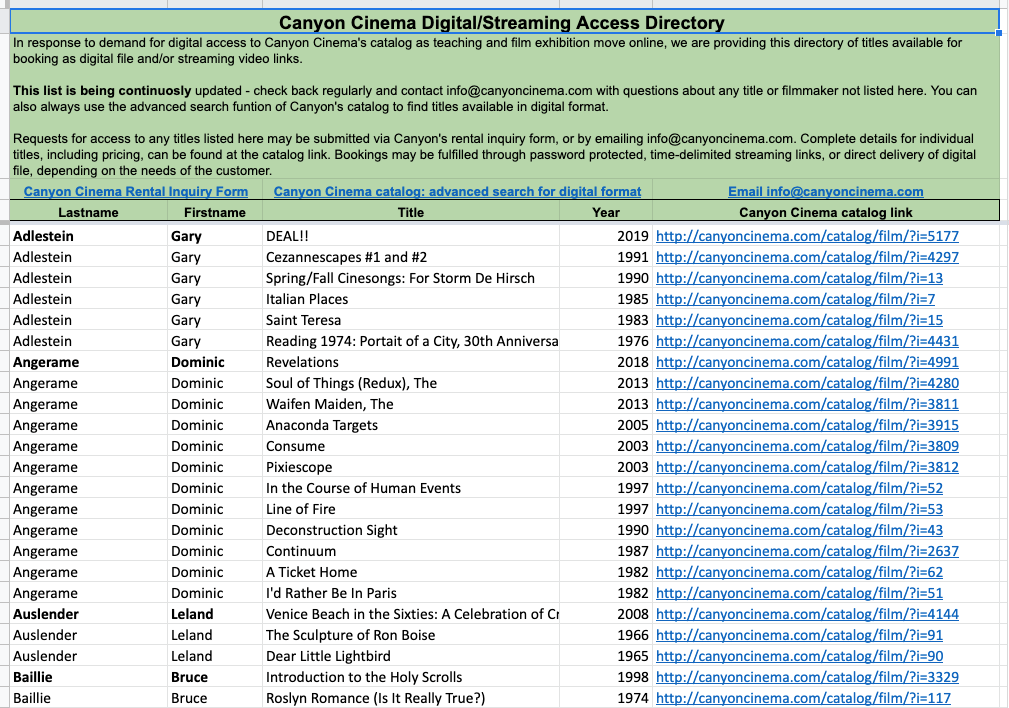Select the Title column header cell
This screenshot has height=708, width=1009.
(411, 212)
